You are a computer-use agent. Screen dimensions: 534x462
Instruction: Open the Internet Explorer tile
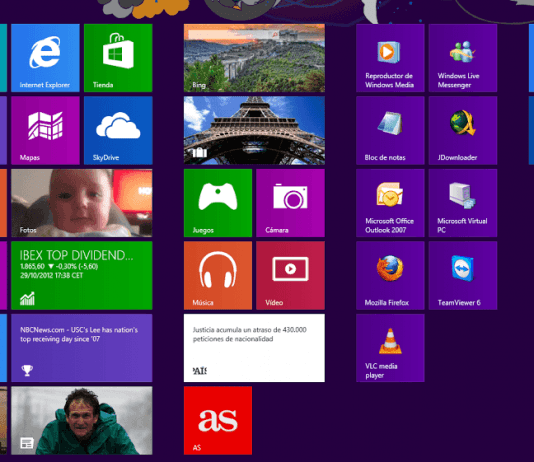click(x=45, y=58)
